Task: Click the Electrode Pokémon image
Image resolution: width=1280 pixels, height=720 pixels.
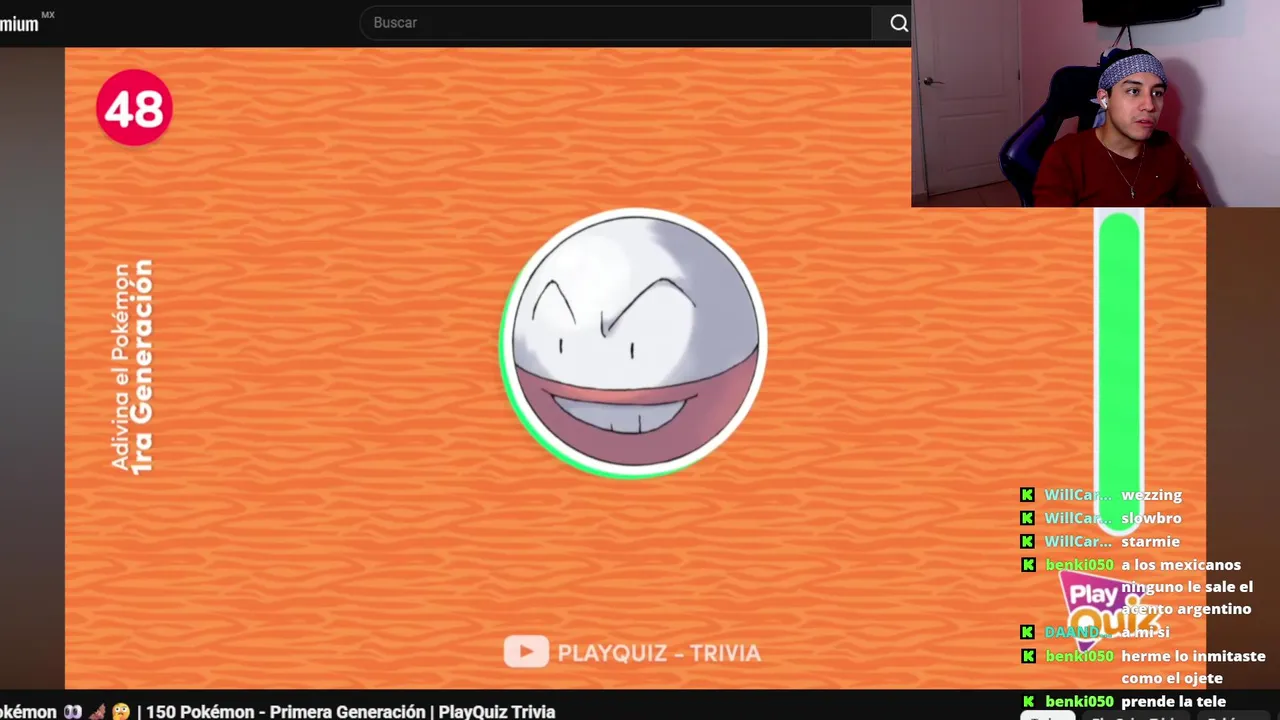Action: click(x=634, y=343)
